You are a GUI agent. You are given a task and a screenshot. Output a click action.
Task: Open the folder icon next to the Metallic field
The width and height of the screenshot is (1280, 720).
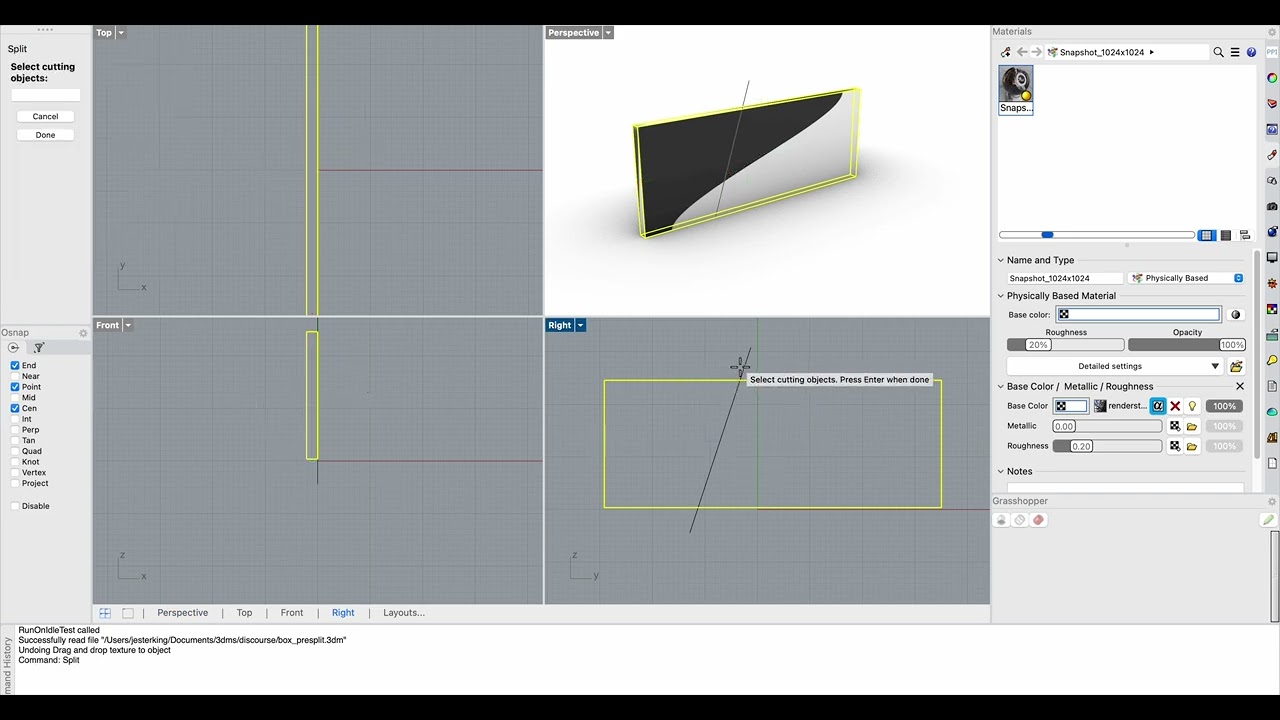(1191, 425)
